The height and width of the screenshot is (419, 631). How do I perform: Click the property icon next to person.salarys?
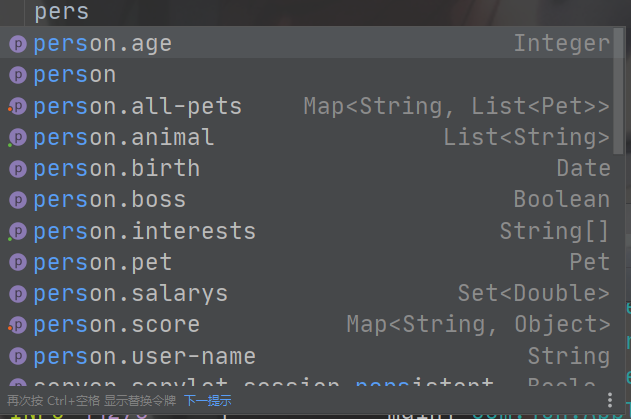coord(17,294)
